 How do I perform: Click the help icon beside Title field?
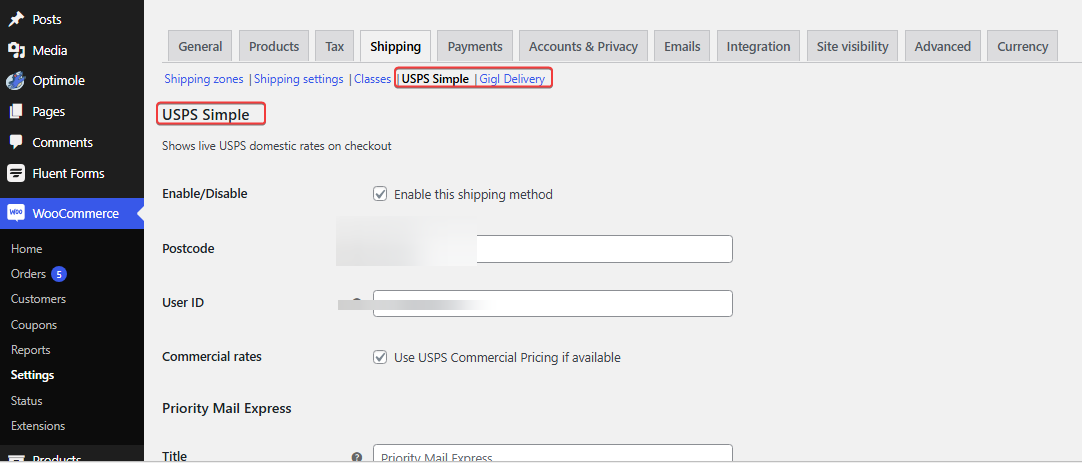(x=357, y=457)
